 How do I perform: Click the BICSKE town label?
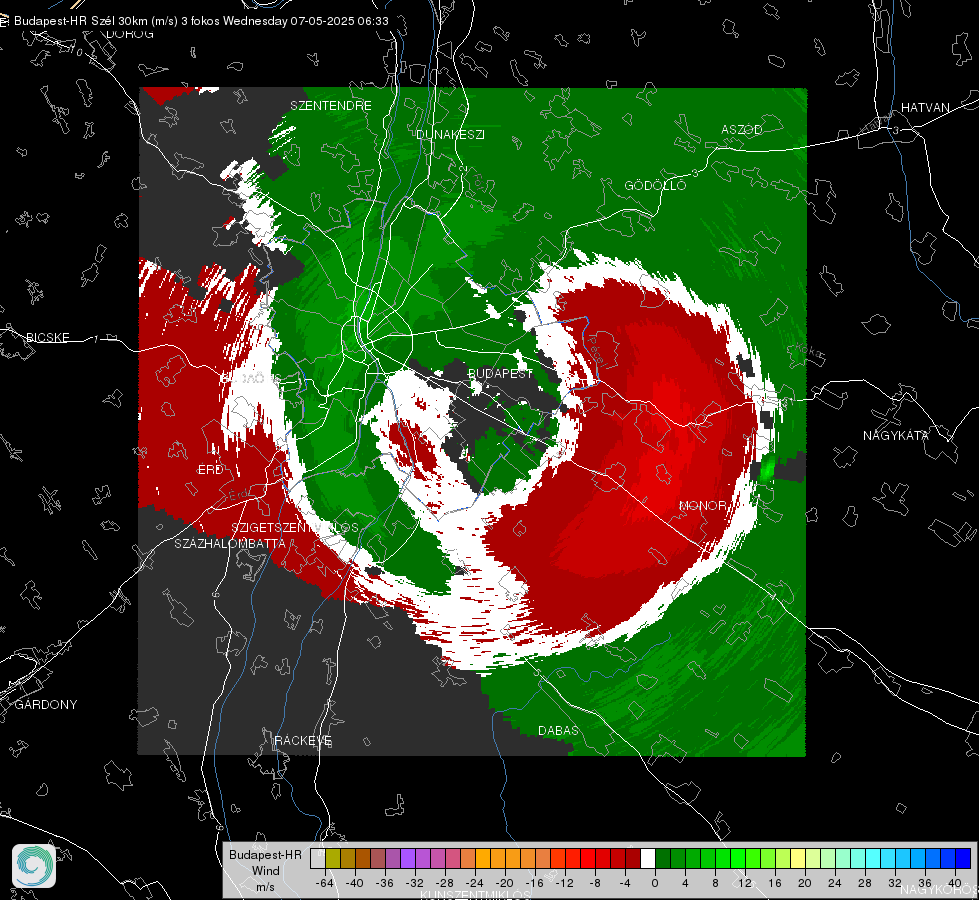[48, 337]
